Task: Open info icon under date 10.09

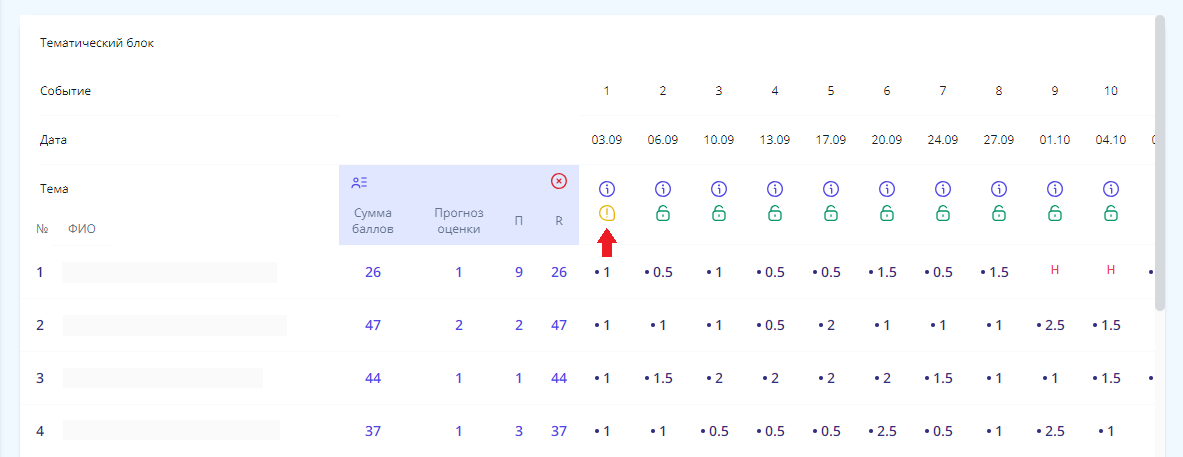Action: tap(719, 189)
